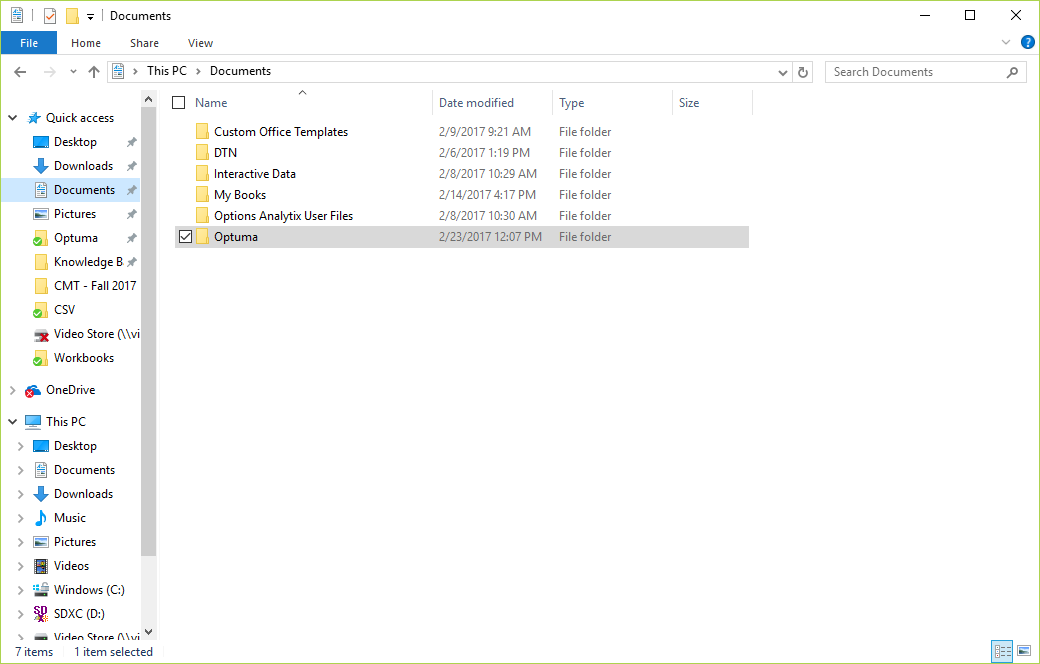Click navigation pane scrollbar up arrow
This screenshot has height=664, width=1040.
pyautogui.click(x=149, y=100)
